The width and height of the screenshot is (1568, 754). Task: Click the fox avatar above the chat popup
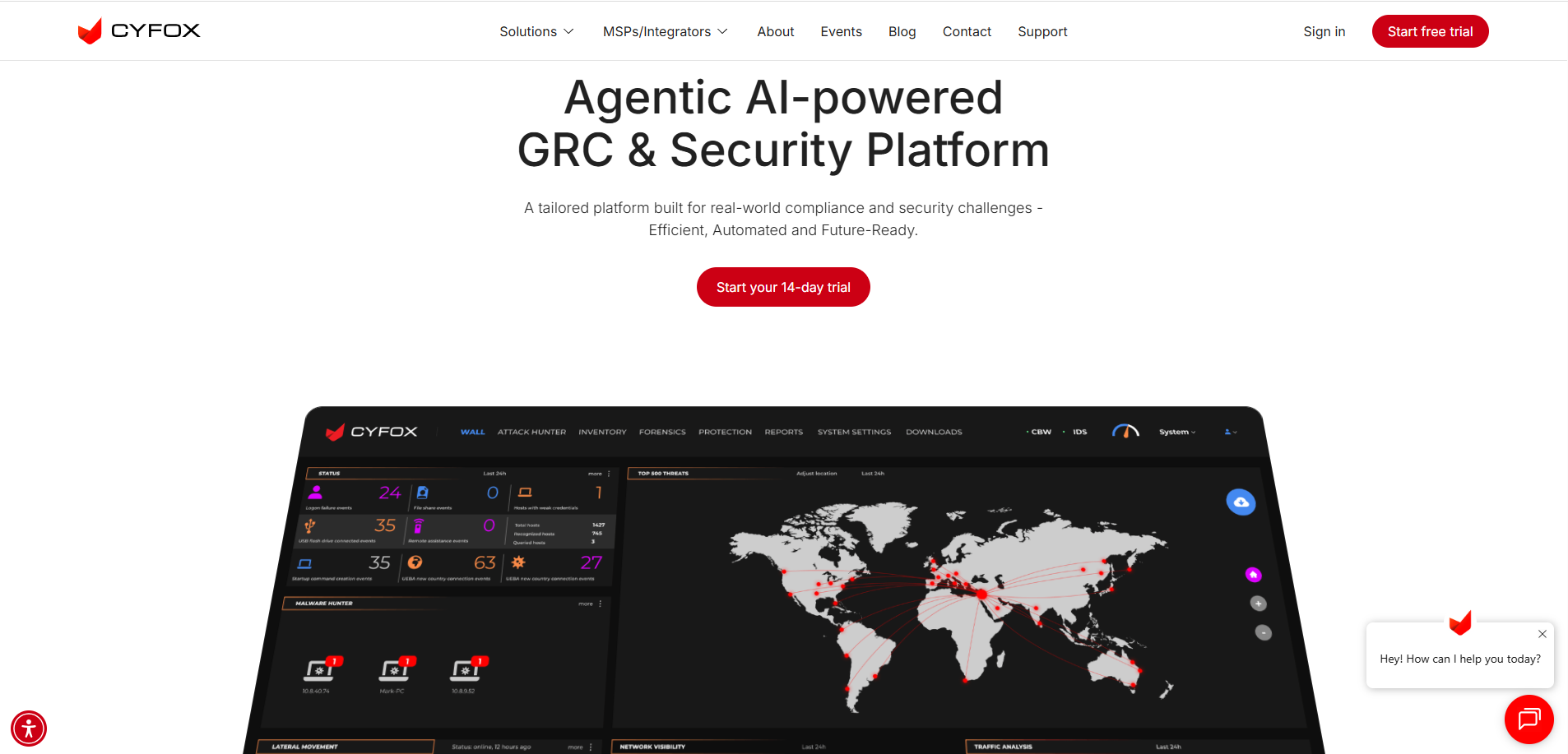pyautogui.click(x=1460, y=623)
